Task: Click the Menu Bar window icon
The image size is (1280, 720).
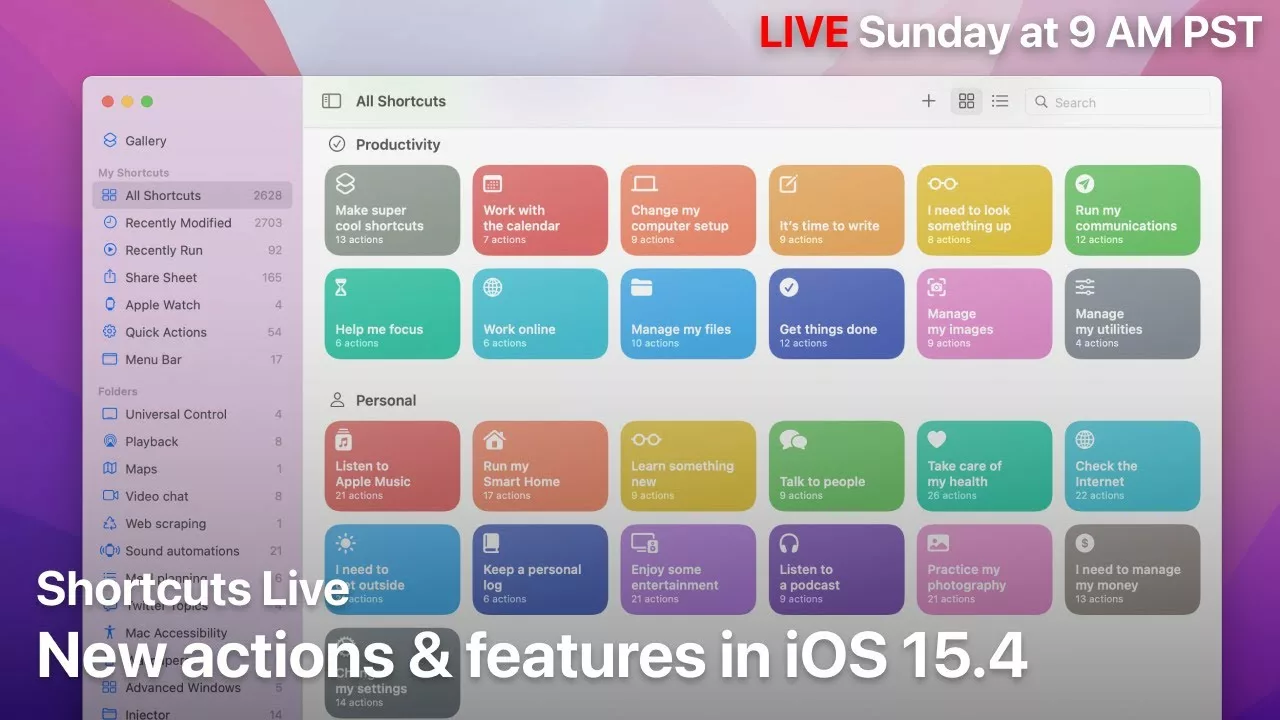Action: tap(110, 359)
